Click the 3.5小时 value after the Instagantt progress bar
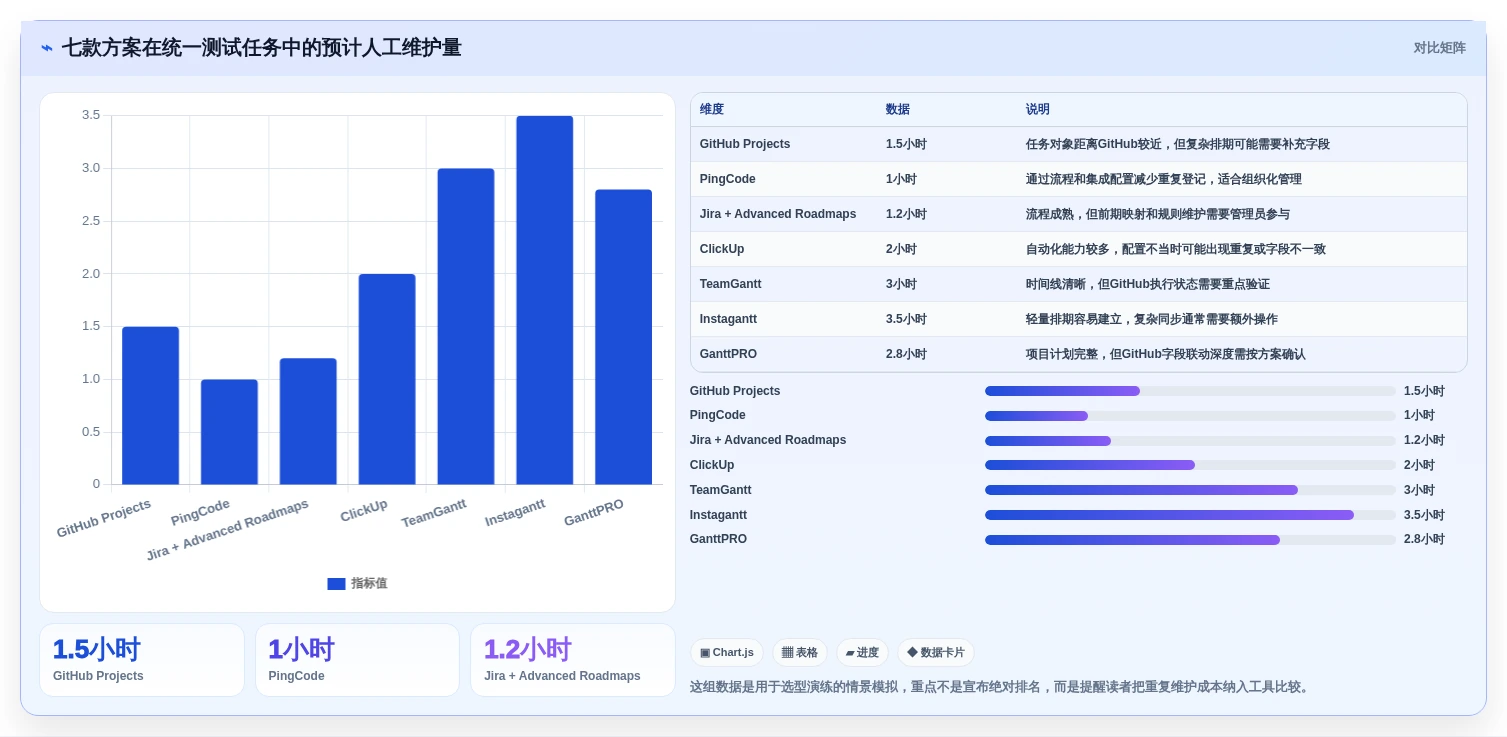1507x737 pixels. [x=1424, y=515]
